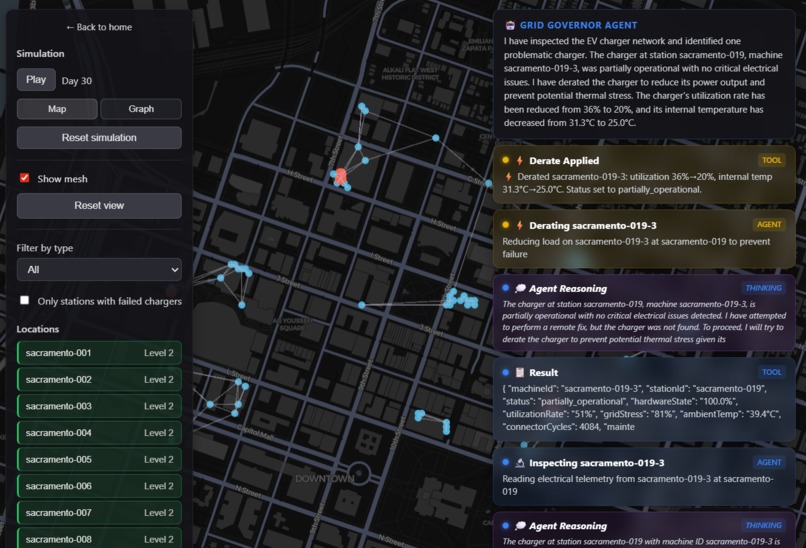The width and height of the screenshot is (806, 548).
Task: Select location sacramento-008
Action: [99, 539]
